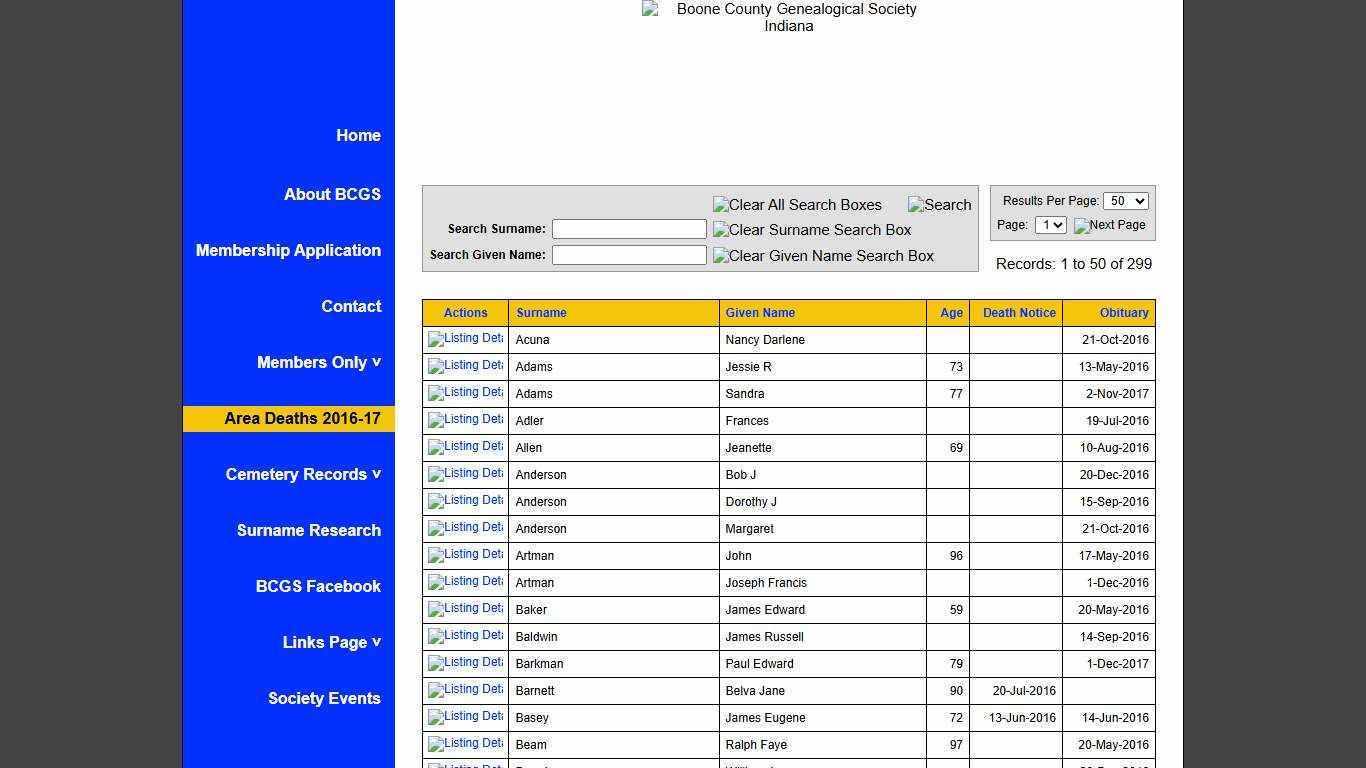Click Clear All Search Boxes icon
The height and width of the screenshot is (768, 1366).
click(797, 205)
